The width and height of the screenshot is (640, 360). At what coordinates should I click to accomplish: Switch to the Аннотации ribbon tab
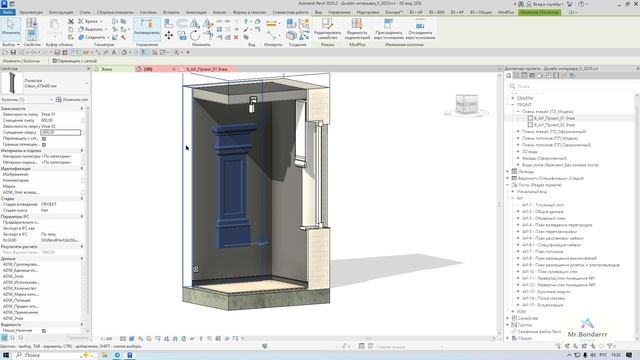[x=196, y=12]
